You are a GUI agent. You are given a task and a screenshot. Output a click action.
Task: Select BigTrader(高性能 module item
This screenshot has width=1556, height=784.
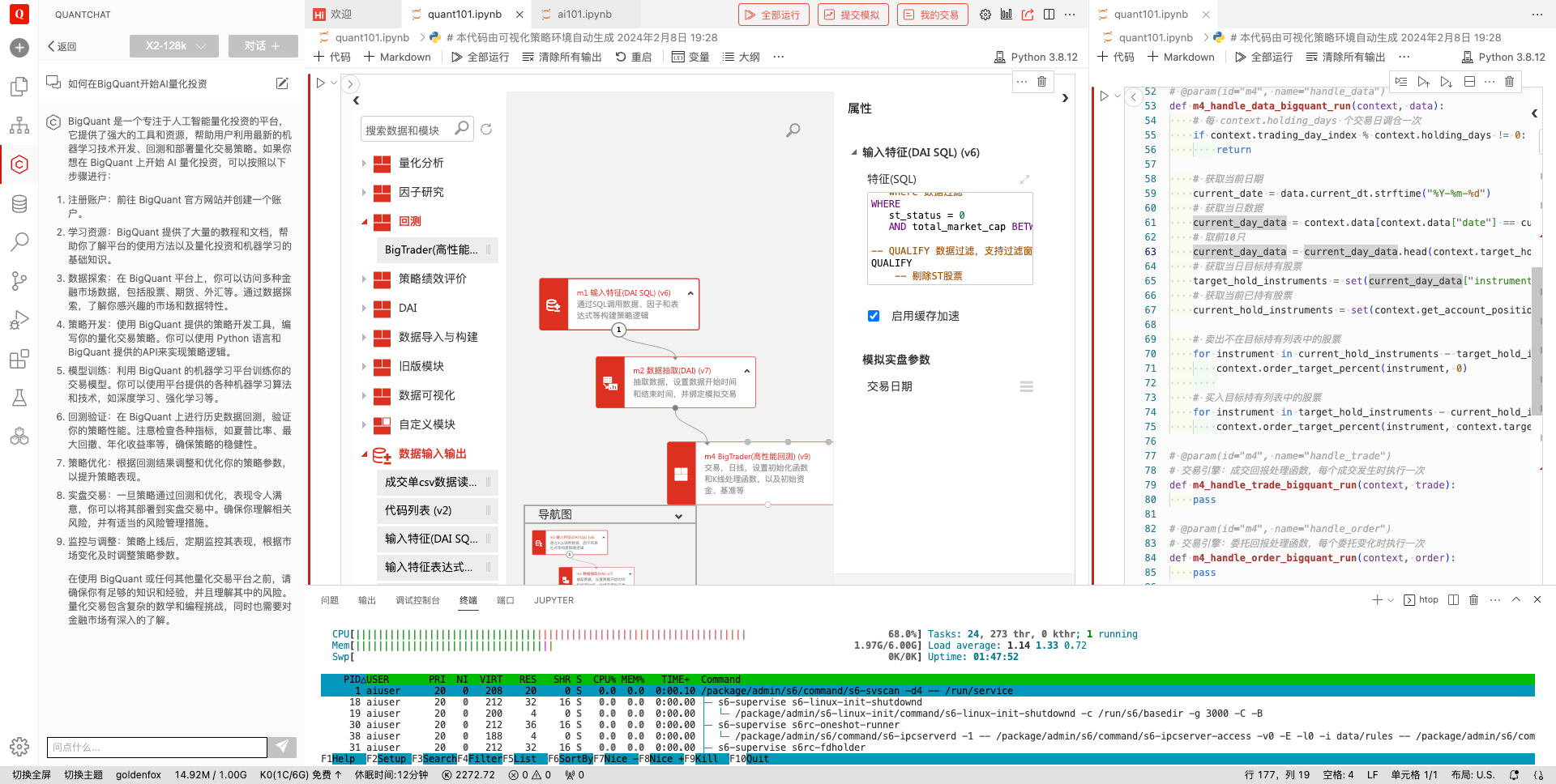437,249
